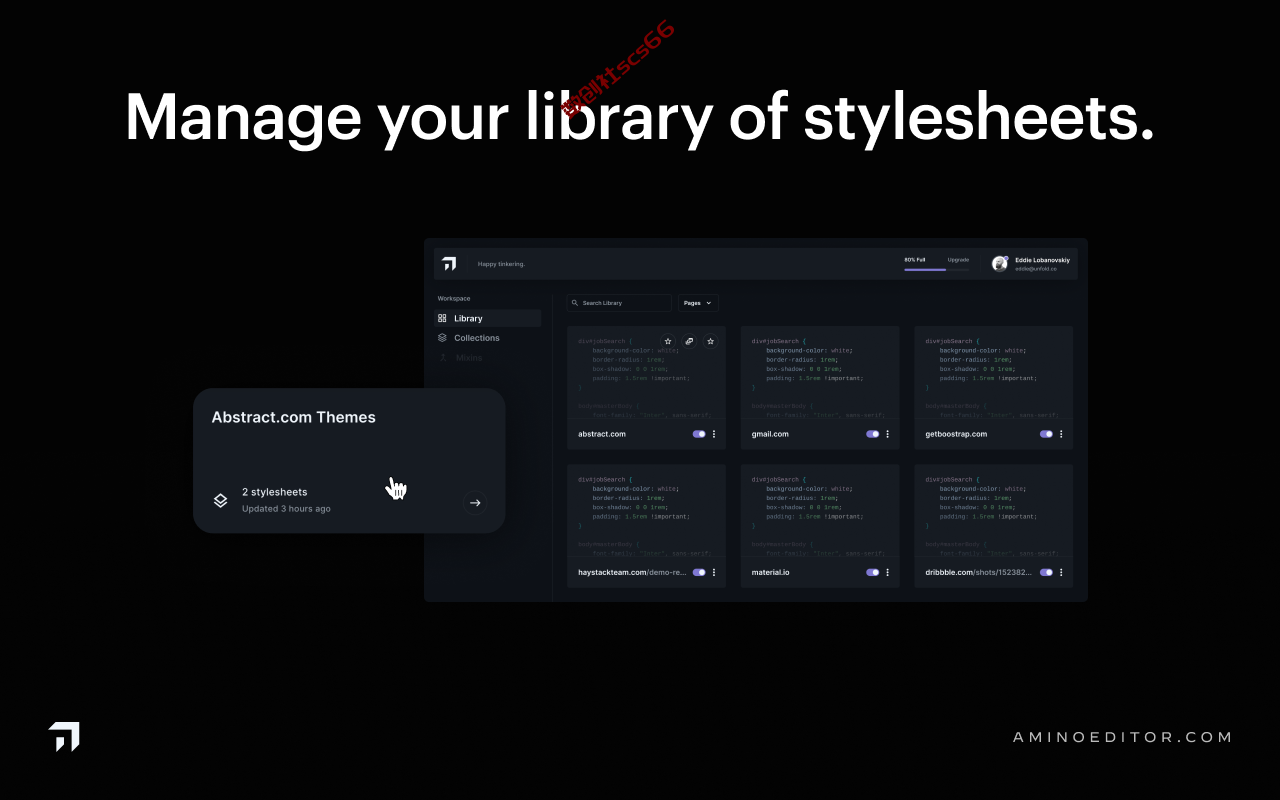Click the '80% Full' label
This screenshot has width=1280, height=800.
(x=915, y=259)
